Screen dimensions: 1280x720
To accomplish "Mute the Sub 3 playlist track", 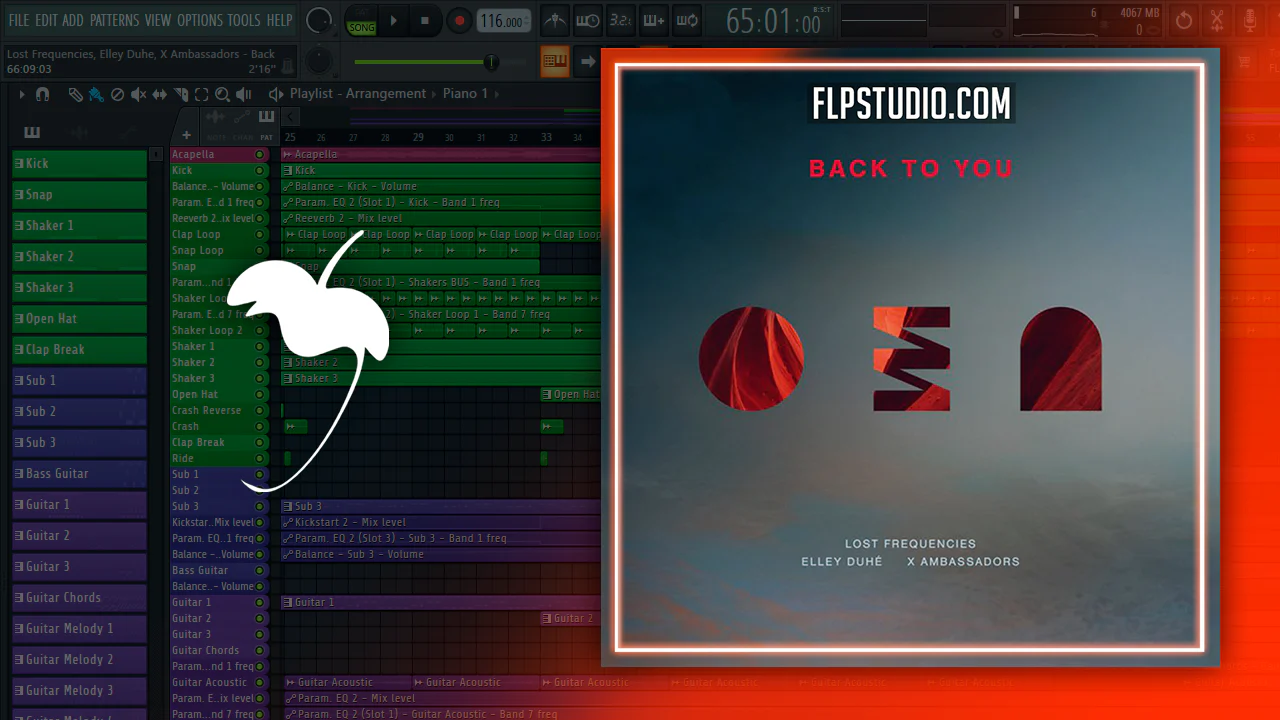I will coord(260,507).
